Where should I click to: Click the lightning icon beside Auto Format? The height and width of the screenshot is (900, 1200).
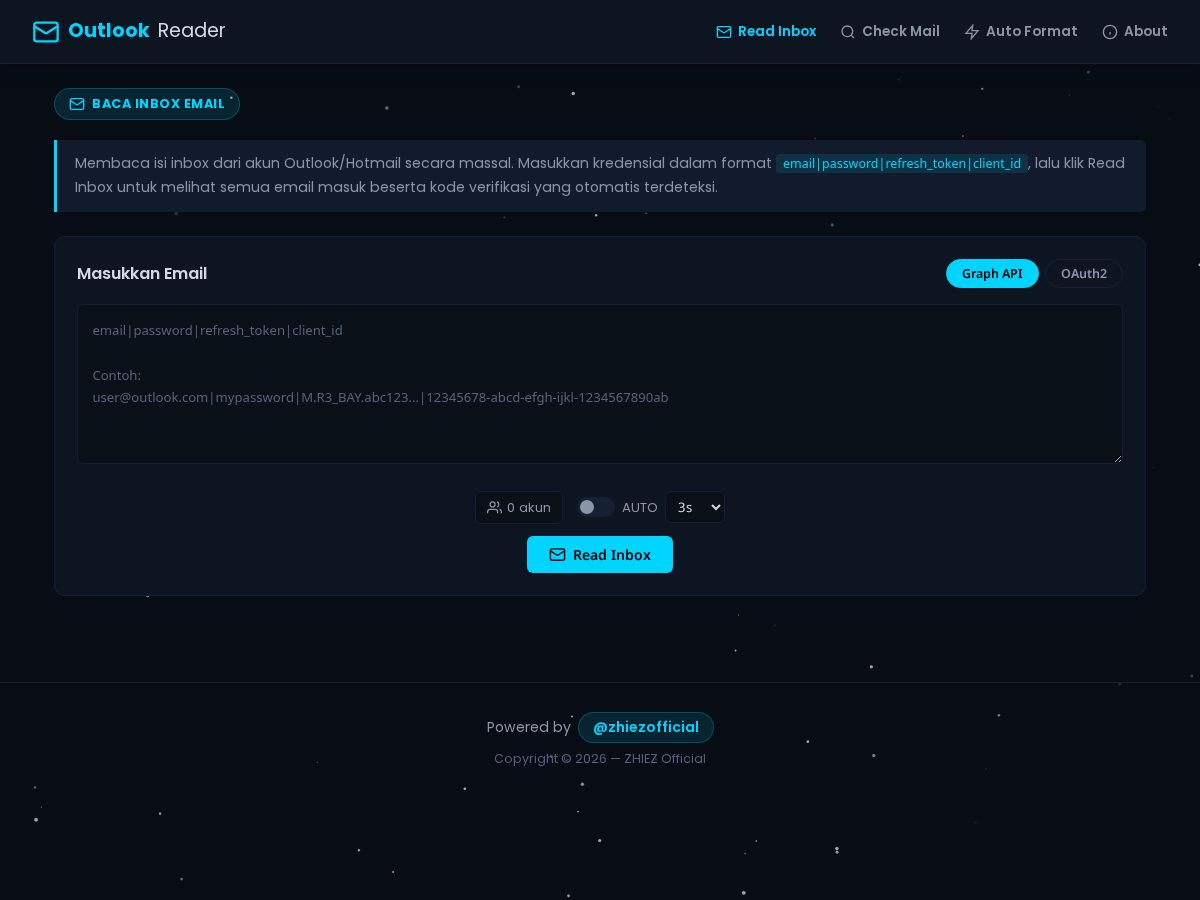point(972,32)
